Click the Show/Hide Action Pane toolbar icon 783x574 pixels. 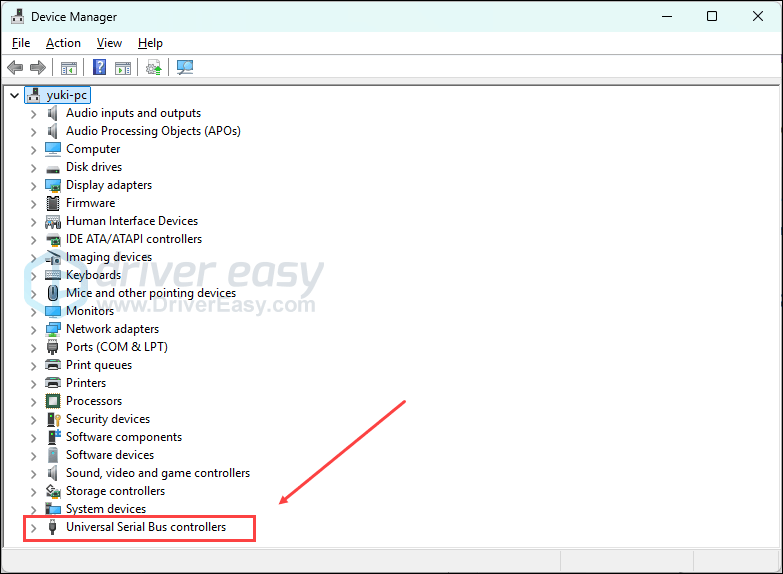coord(122,67)
